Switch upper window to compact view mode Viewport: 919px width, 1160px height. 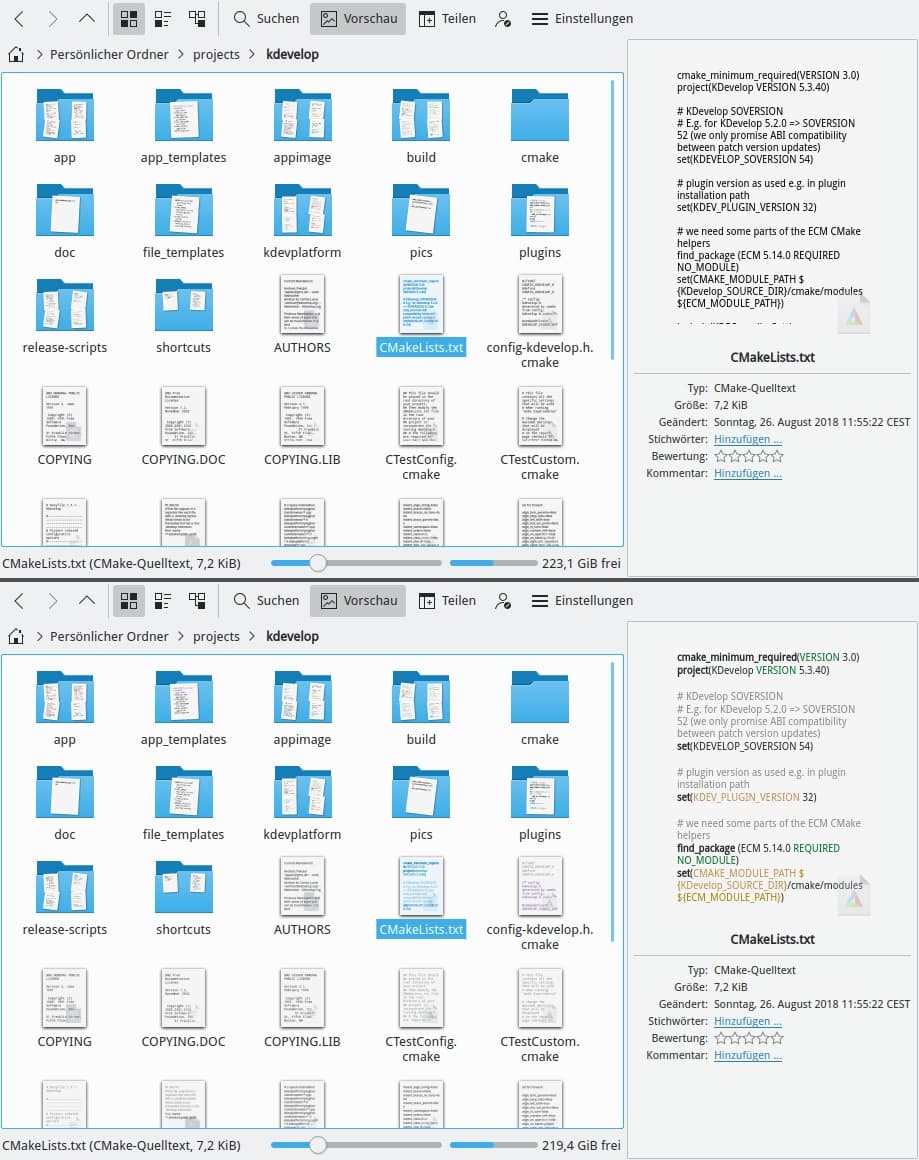click(x=163, y=18)
